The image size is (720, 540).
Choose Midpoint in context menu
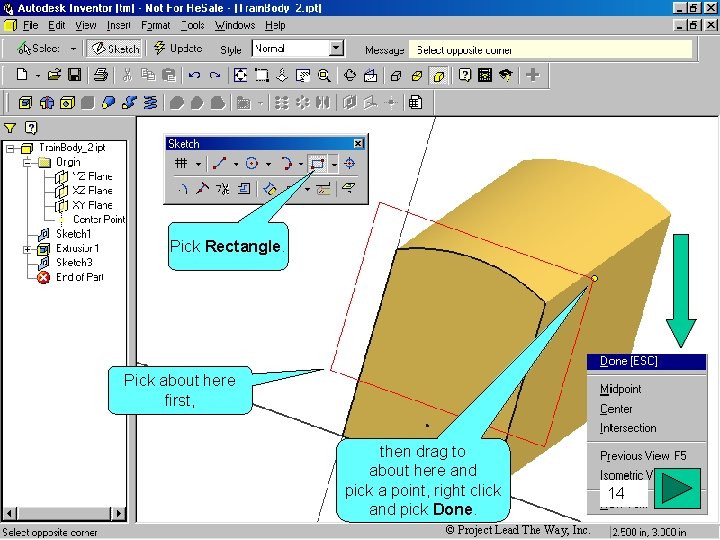pos(620,389)
